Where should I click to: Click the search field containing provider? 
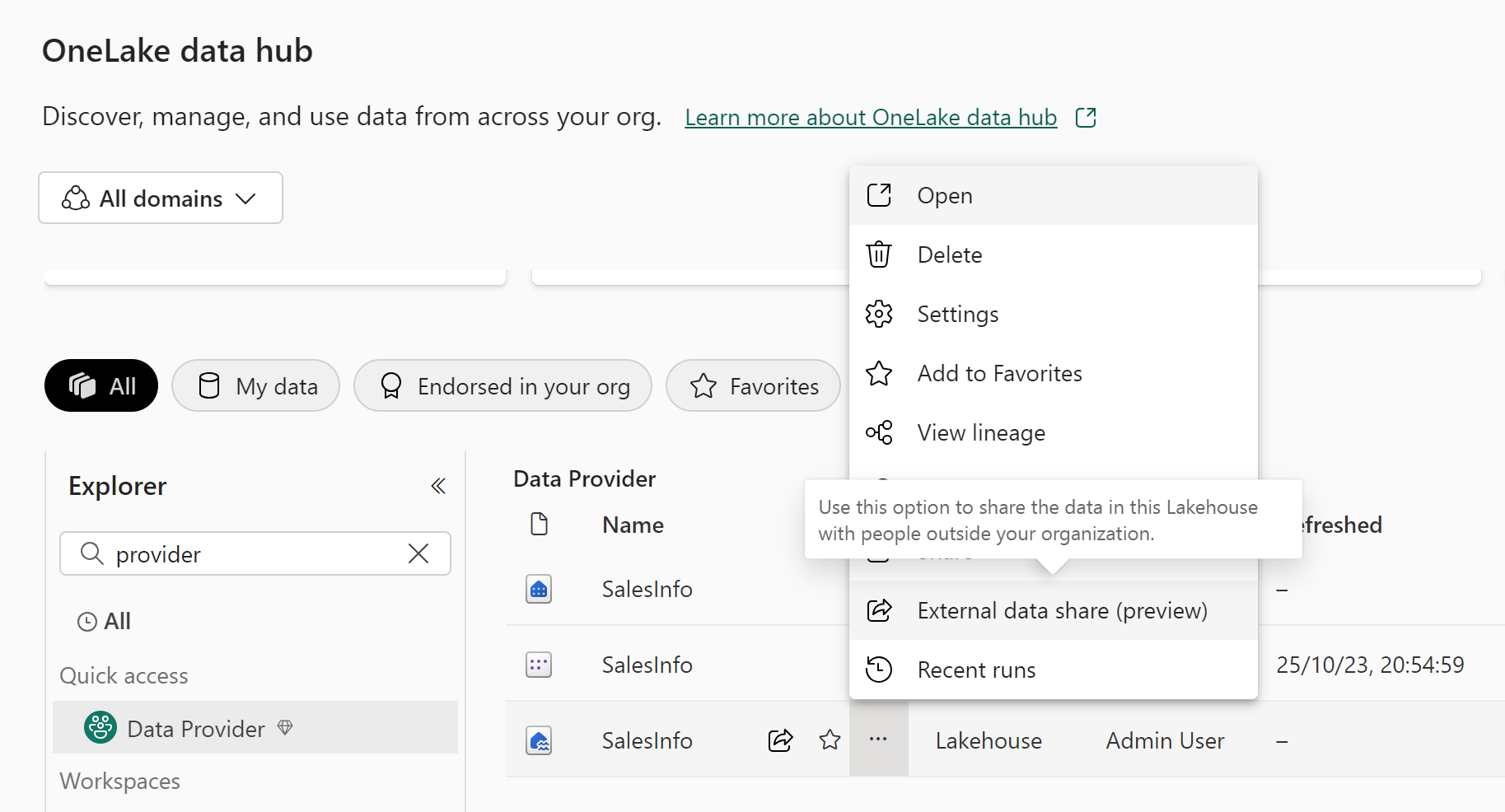pyautogui.click(x=255, y=553)
